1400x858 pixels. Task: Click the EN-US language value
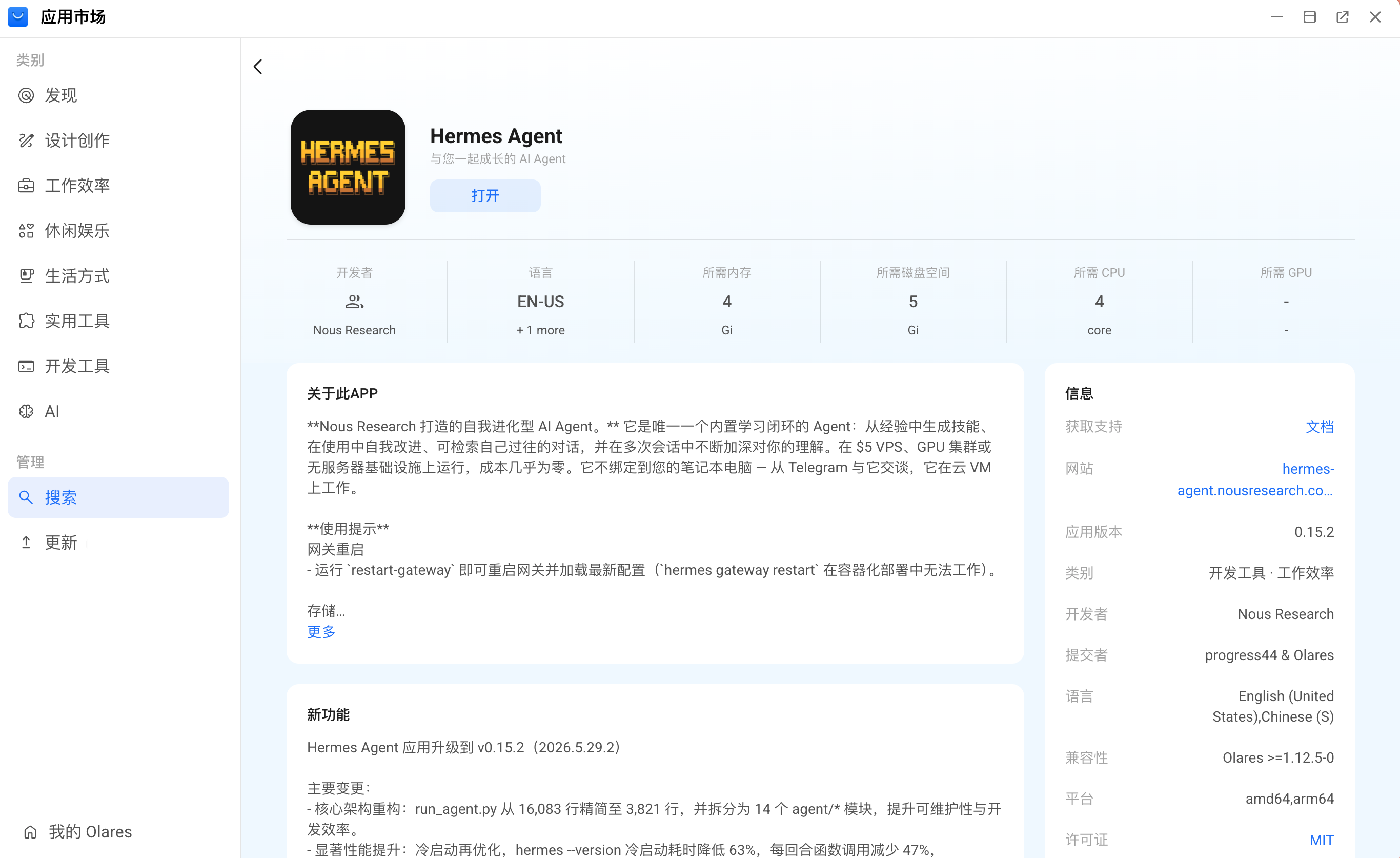(540, 302)
